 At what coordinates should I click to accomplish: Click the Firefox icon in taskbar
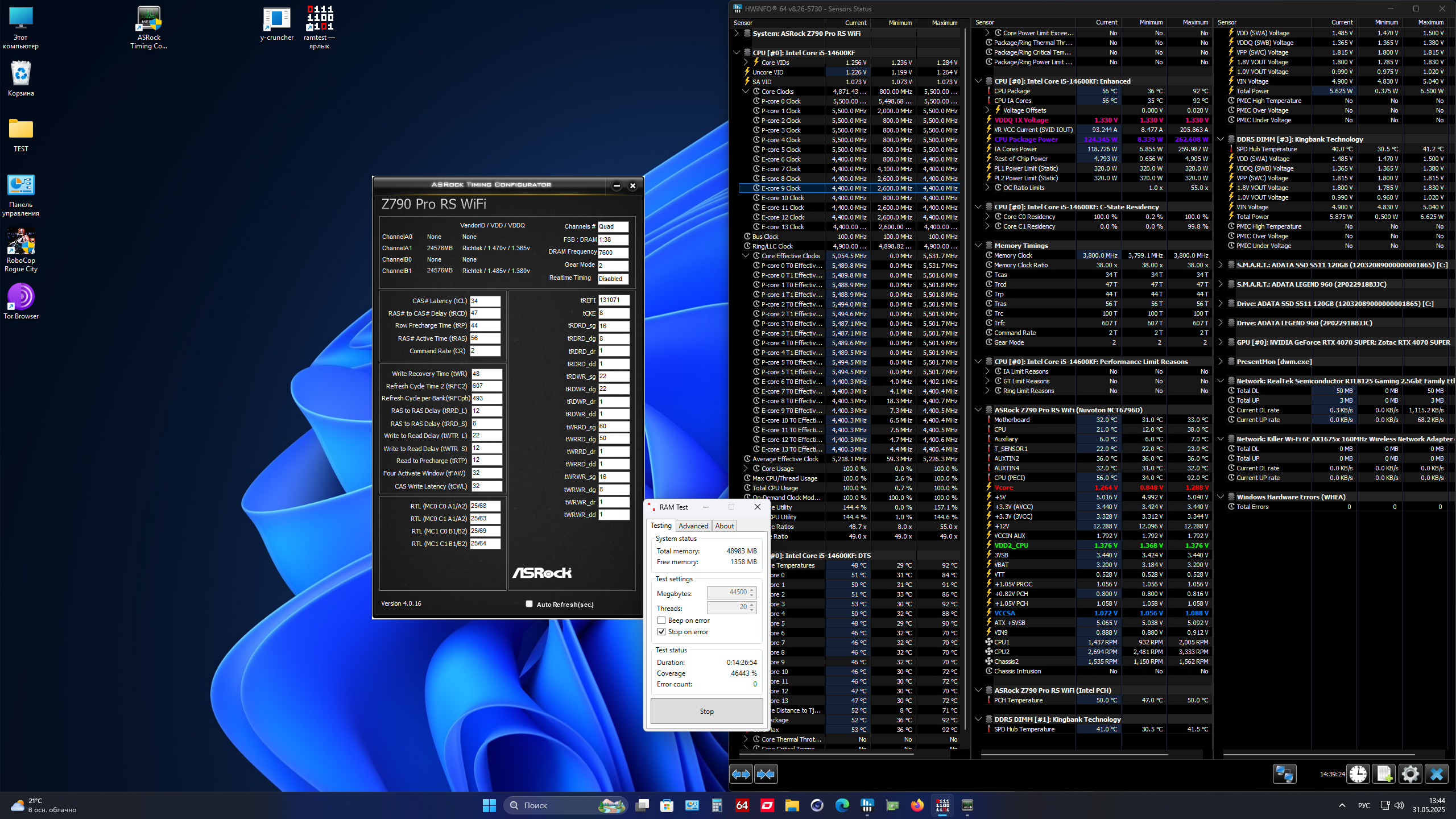(x=917, y=805)
